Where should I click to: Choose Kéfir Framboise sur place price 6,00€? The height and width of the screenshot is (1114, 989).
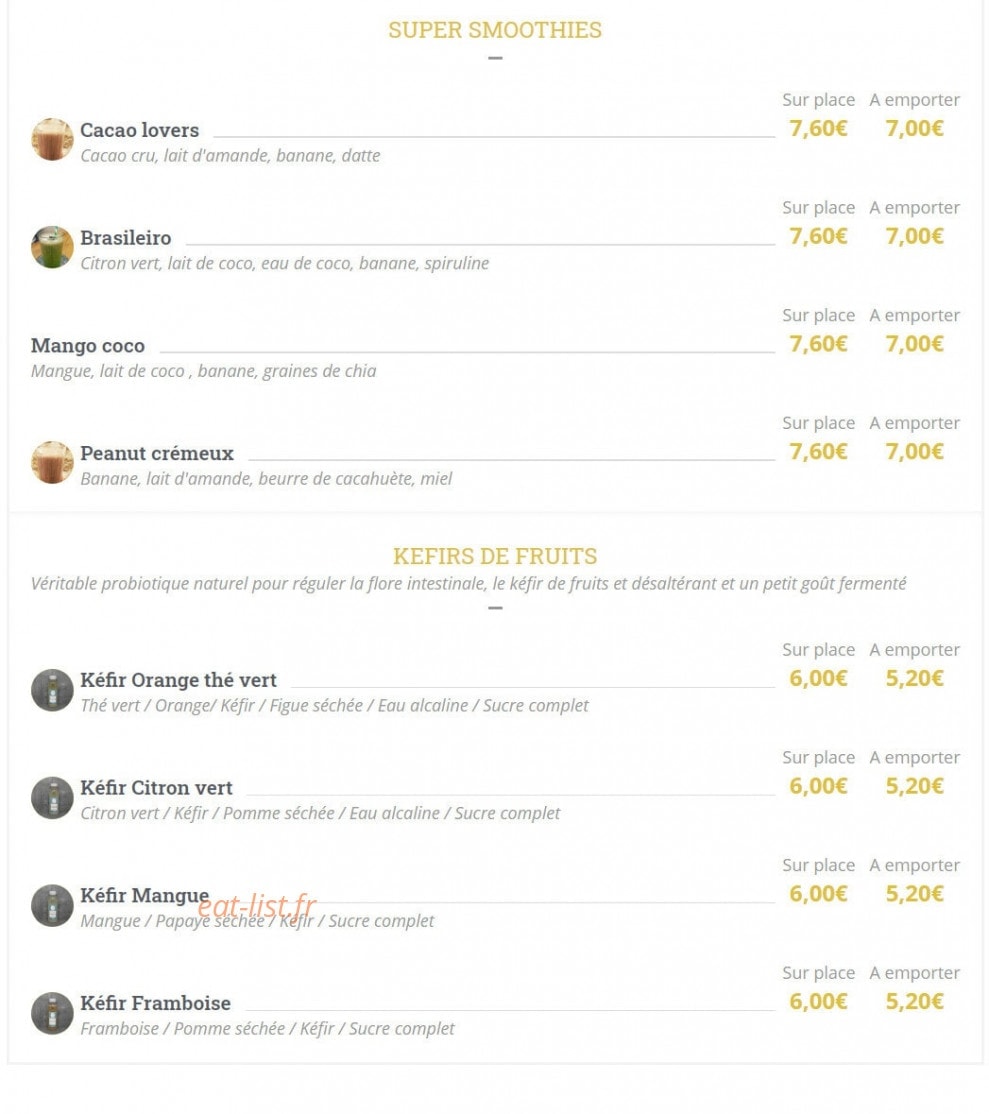point(818,1002)
